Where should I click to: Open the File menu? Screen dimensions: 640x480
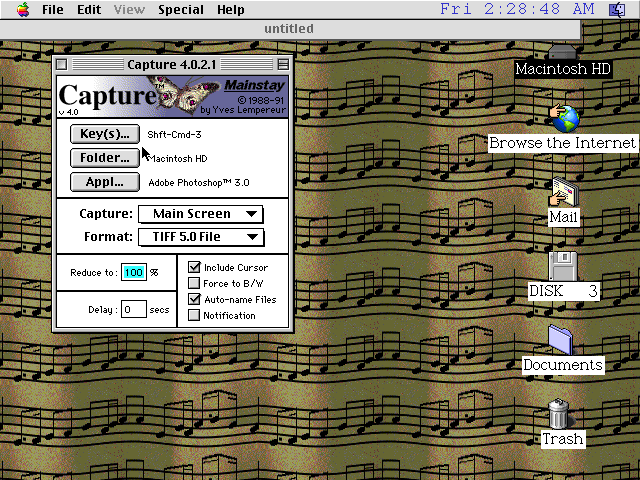tap(53, 9)
